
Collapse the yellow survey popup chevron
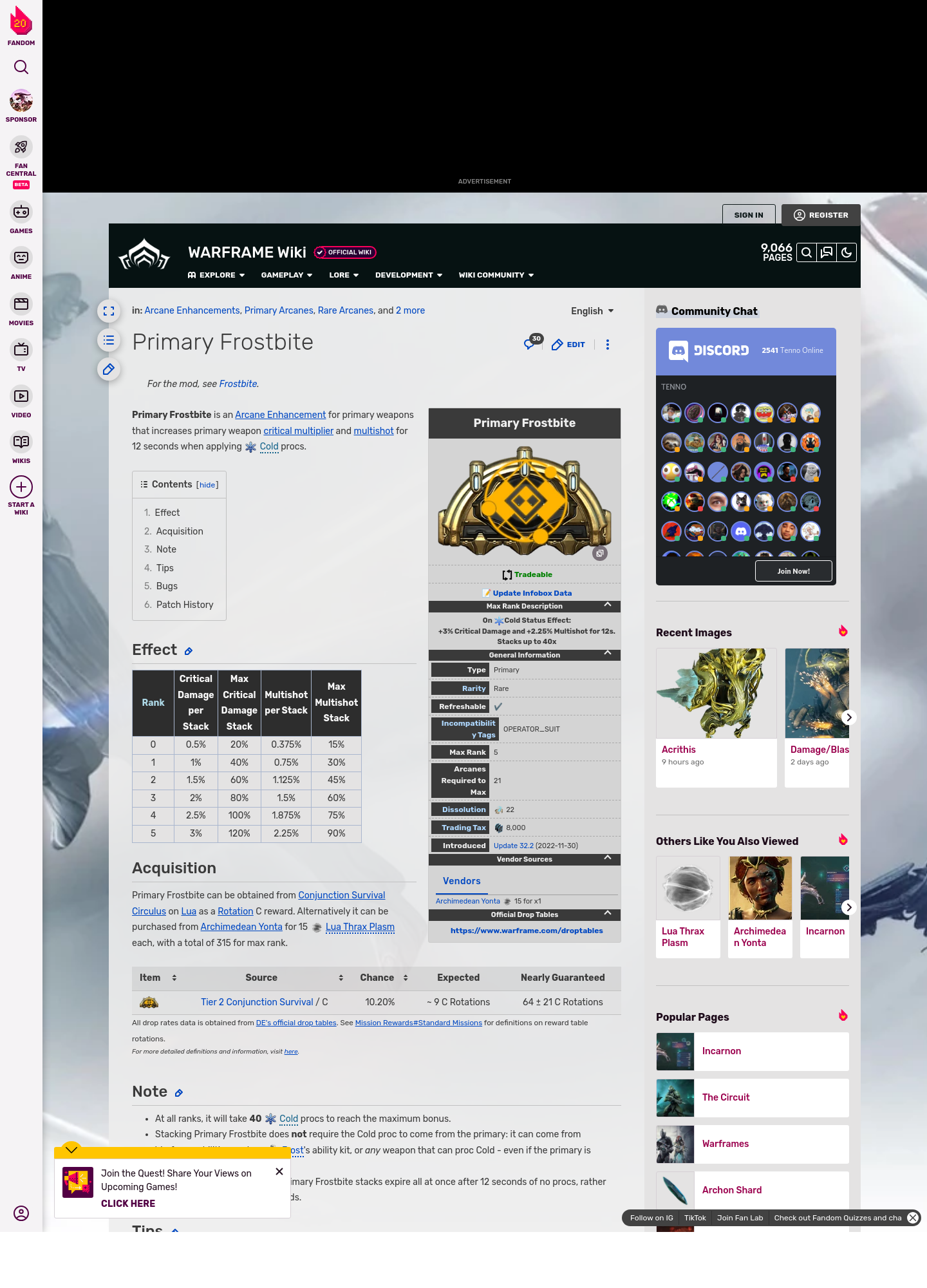(x=71, y=1150)
